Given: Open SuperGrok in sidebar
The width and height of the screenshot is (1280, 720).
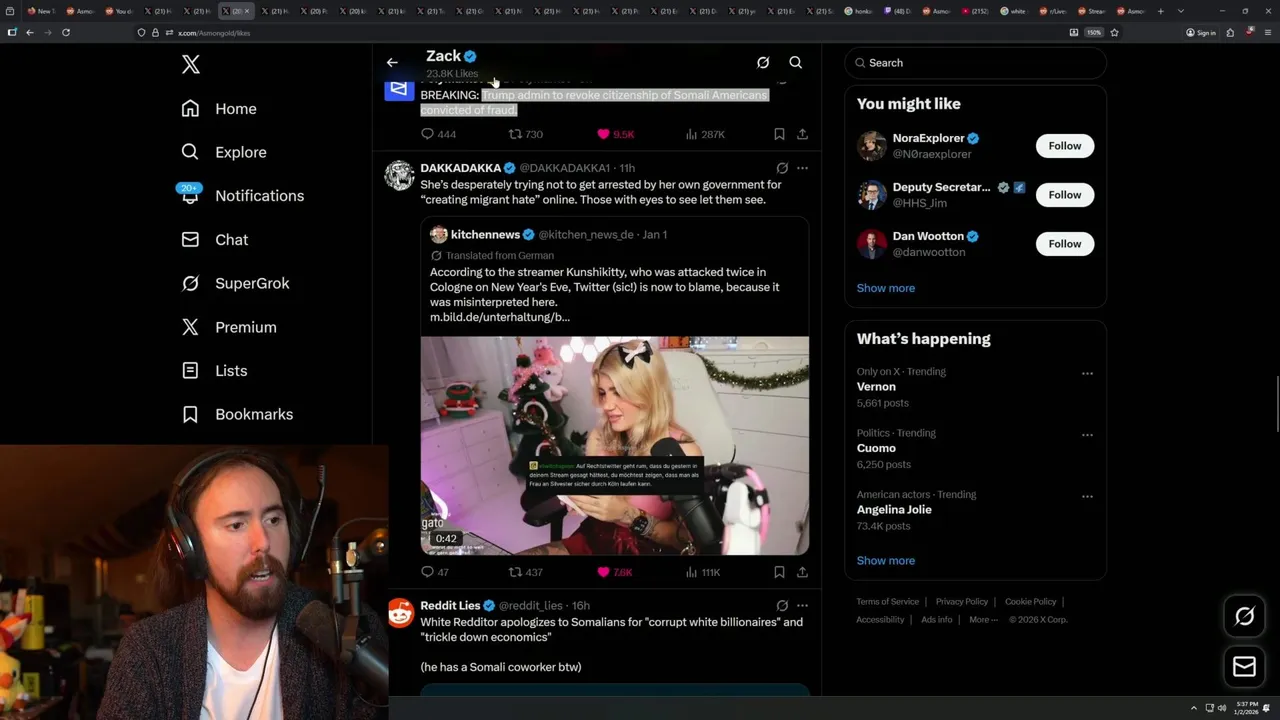Looking at the screenshot, I should [235, 283].
